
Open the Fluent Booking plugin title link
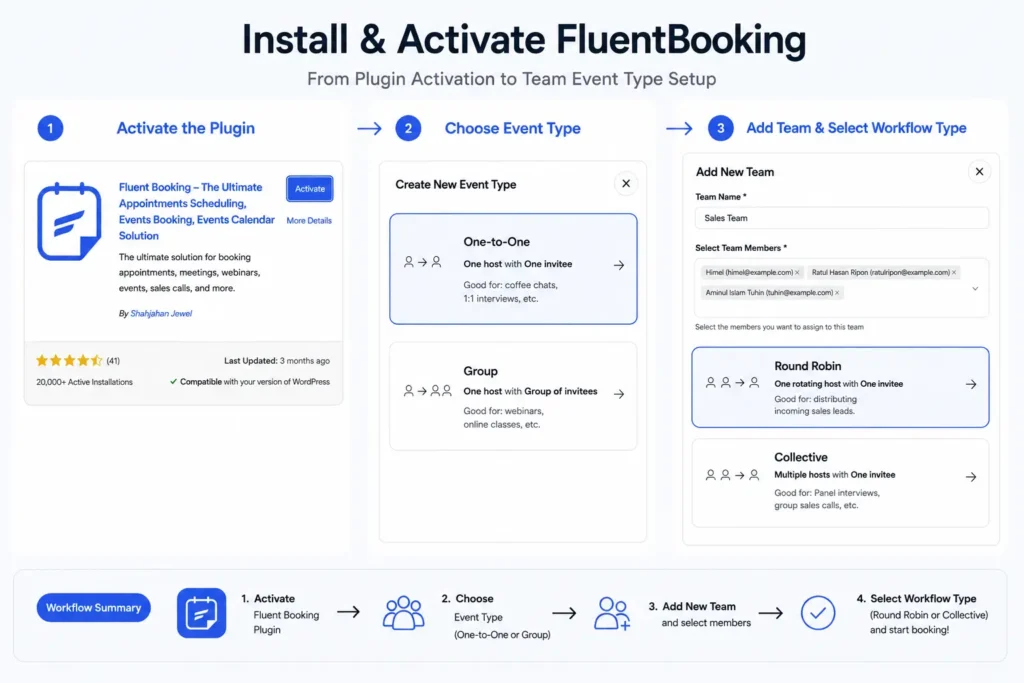point(197,211)
